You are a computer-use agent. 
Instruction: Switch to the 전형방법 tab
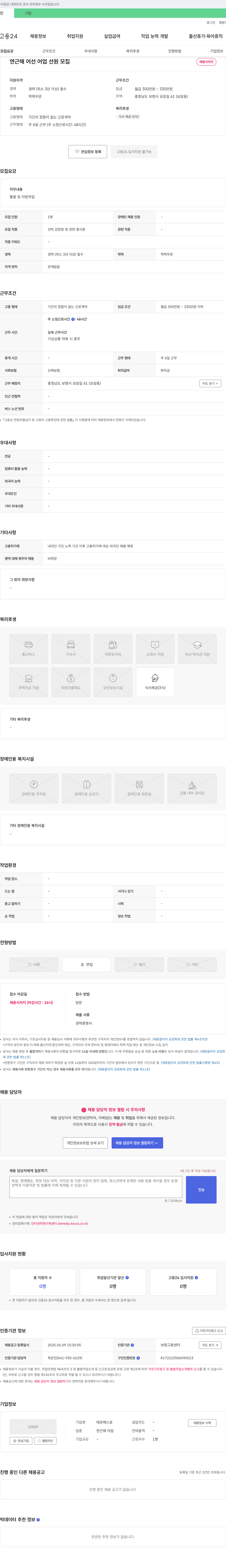point(175,51)
